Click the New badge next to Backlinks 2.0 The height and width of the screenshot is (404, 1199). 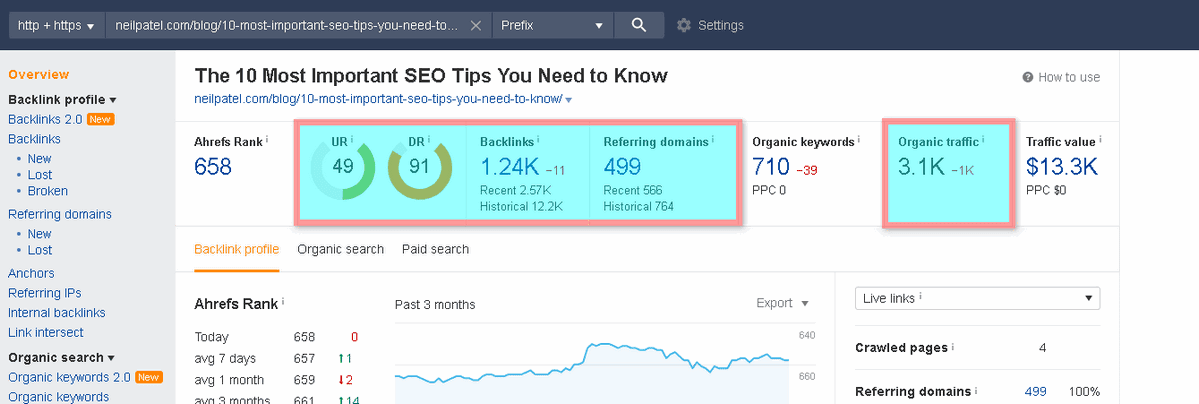(x=101, y=119)
